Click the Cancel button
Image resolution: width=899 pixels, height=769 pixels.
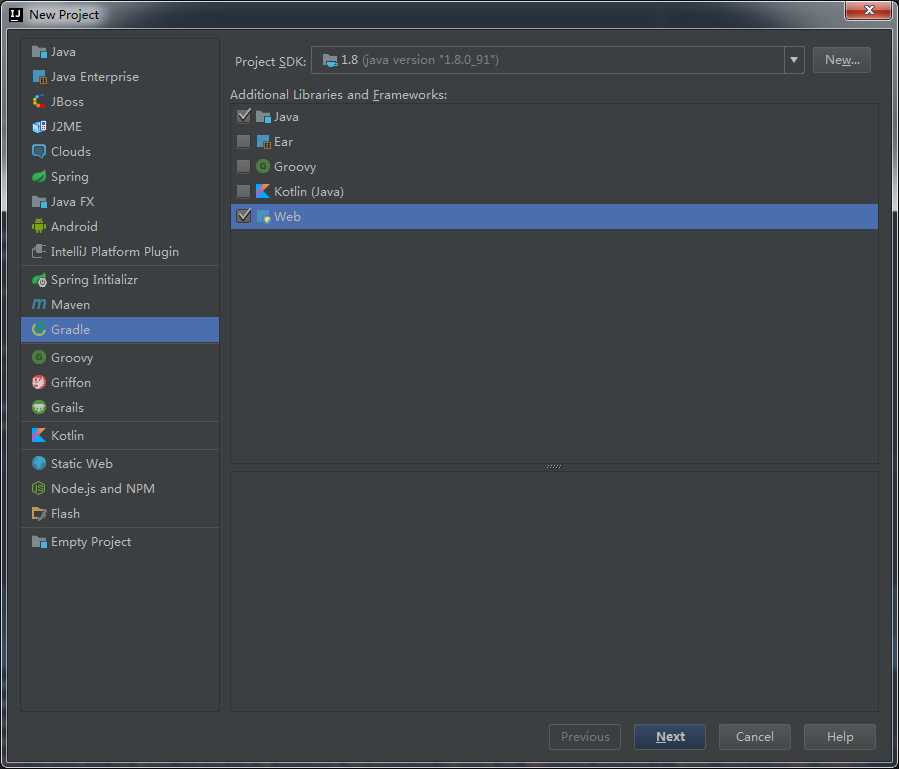pyautogui.click(x=755, y=737)
